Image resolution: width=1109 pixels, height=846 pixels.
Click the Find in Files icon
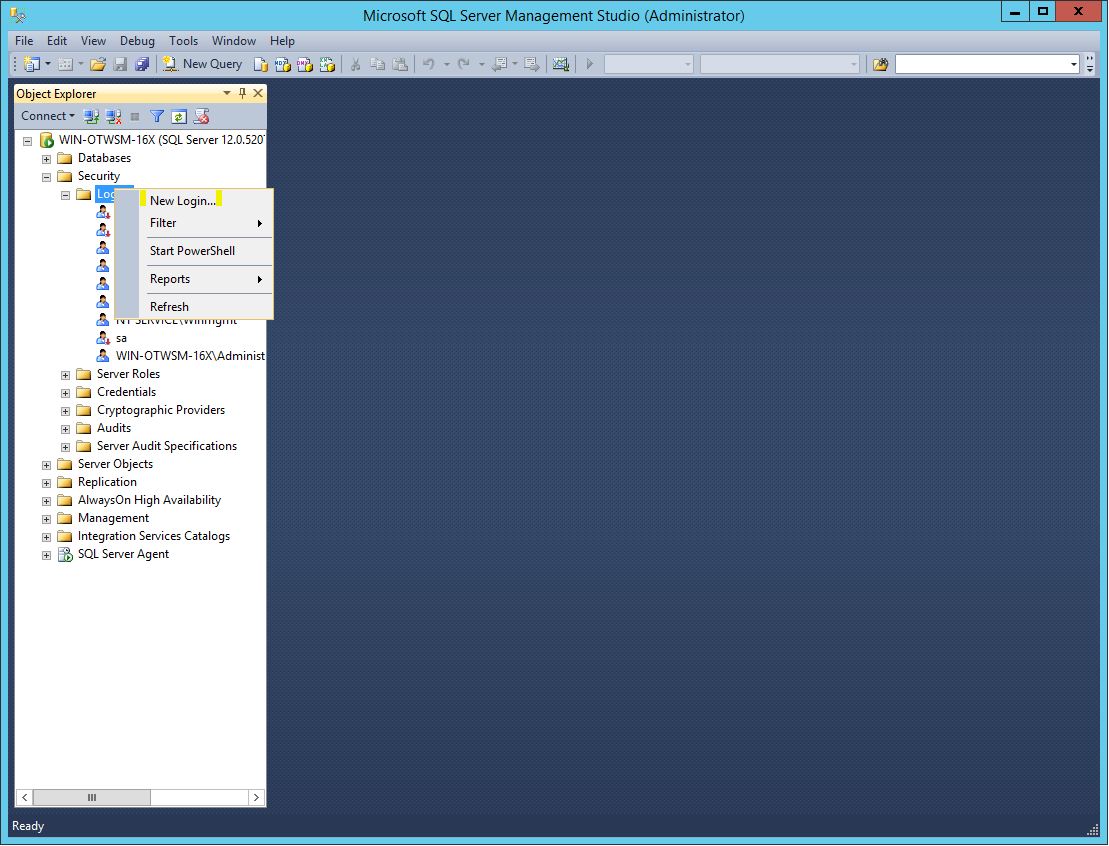coord(880,64)
